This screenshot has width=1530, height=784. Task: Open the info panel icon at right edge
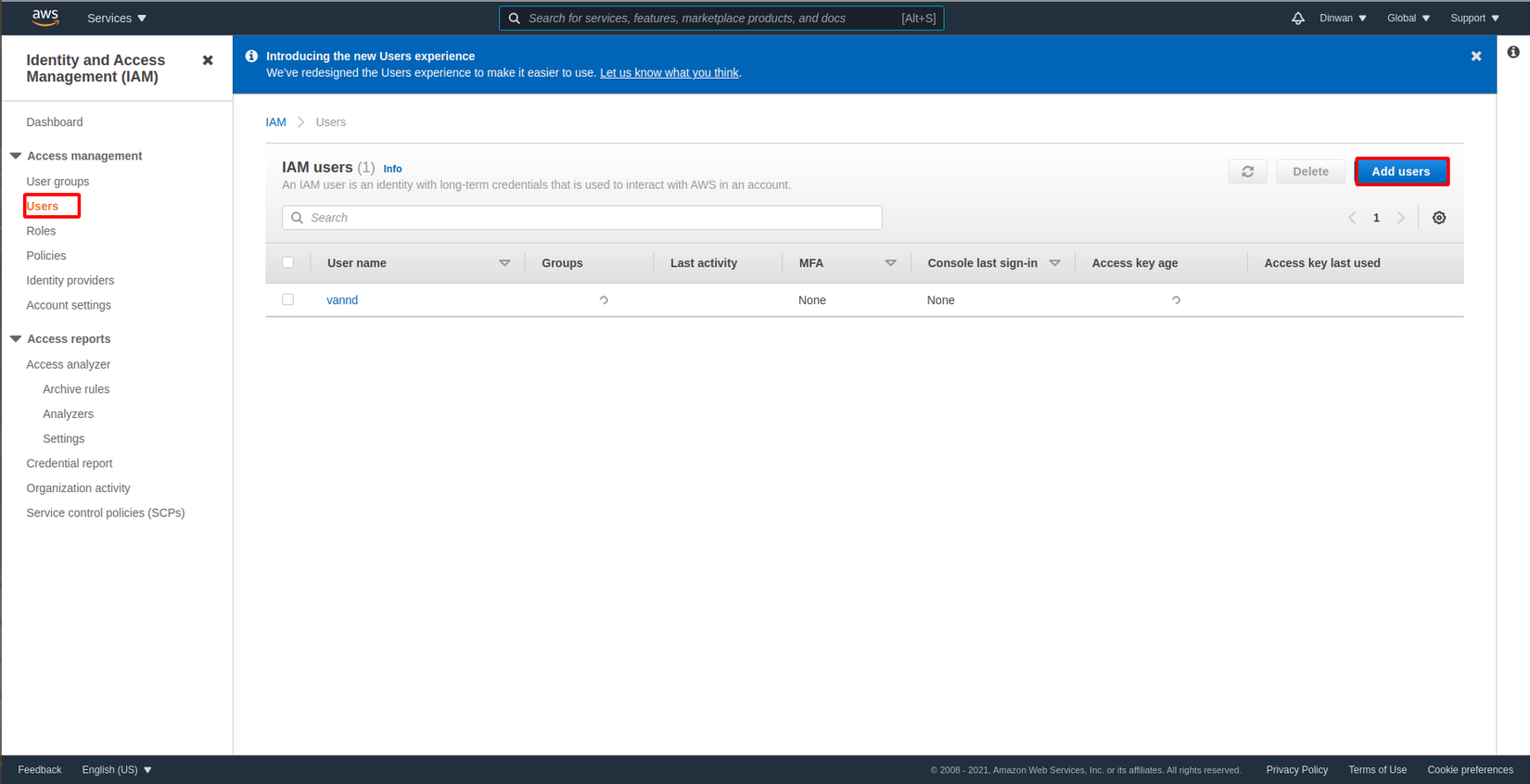[x=1513, y=52]
